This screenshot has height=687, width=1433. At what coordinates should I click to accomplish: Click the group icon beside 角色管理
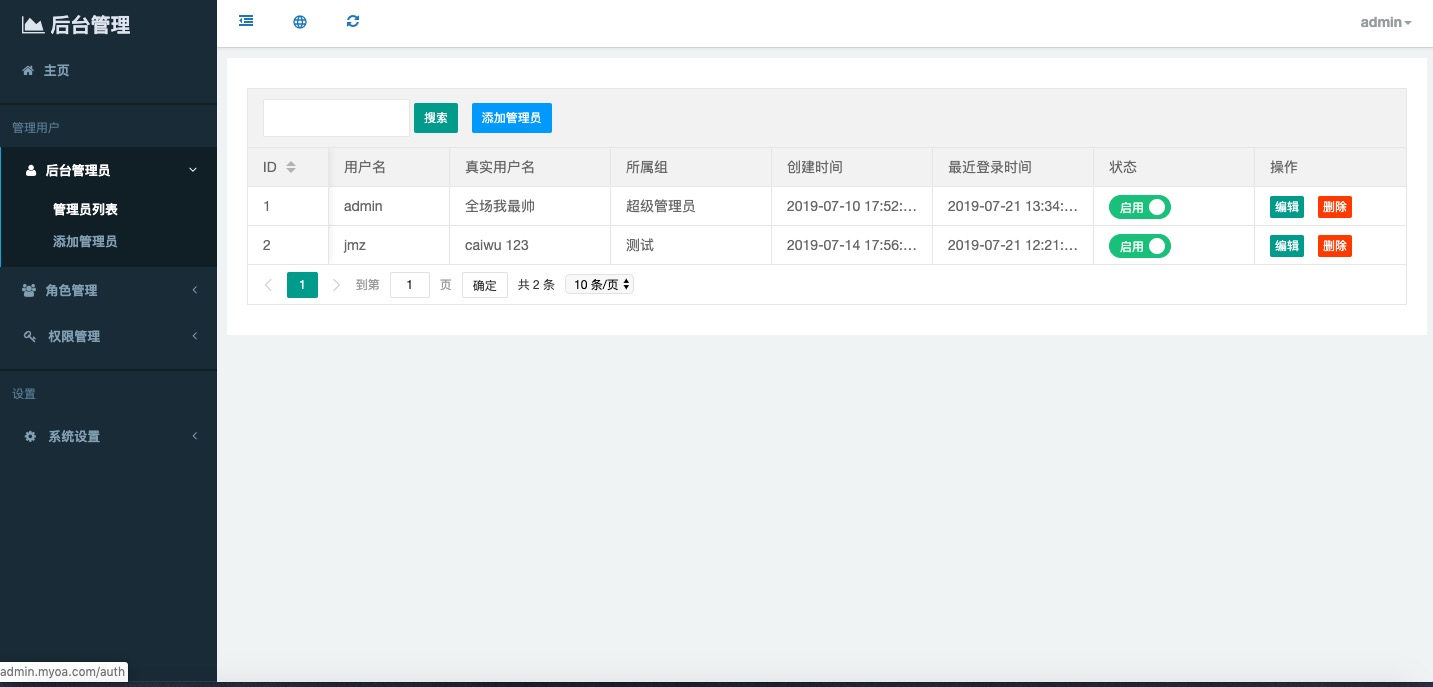coord(29,290)
